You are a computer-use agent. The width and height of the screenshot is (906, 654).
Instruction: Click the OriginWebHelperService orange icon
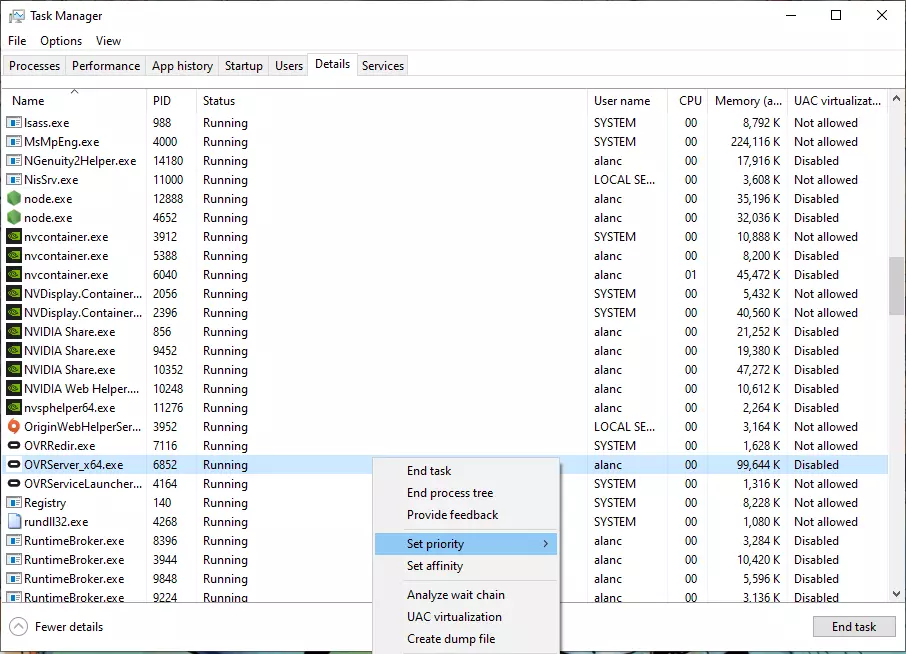[14, 427]
